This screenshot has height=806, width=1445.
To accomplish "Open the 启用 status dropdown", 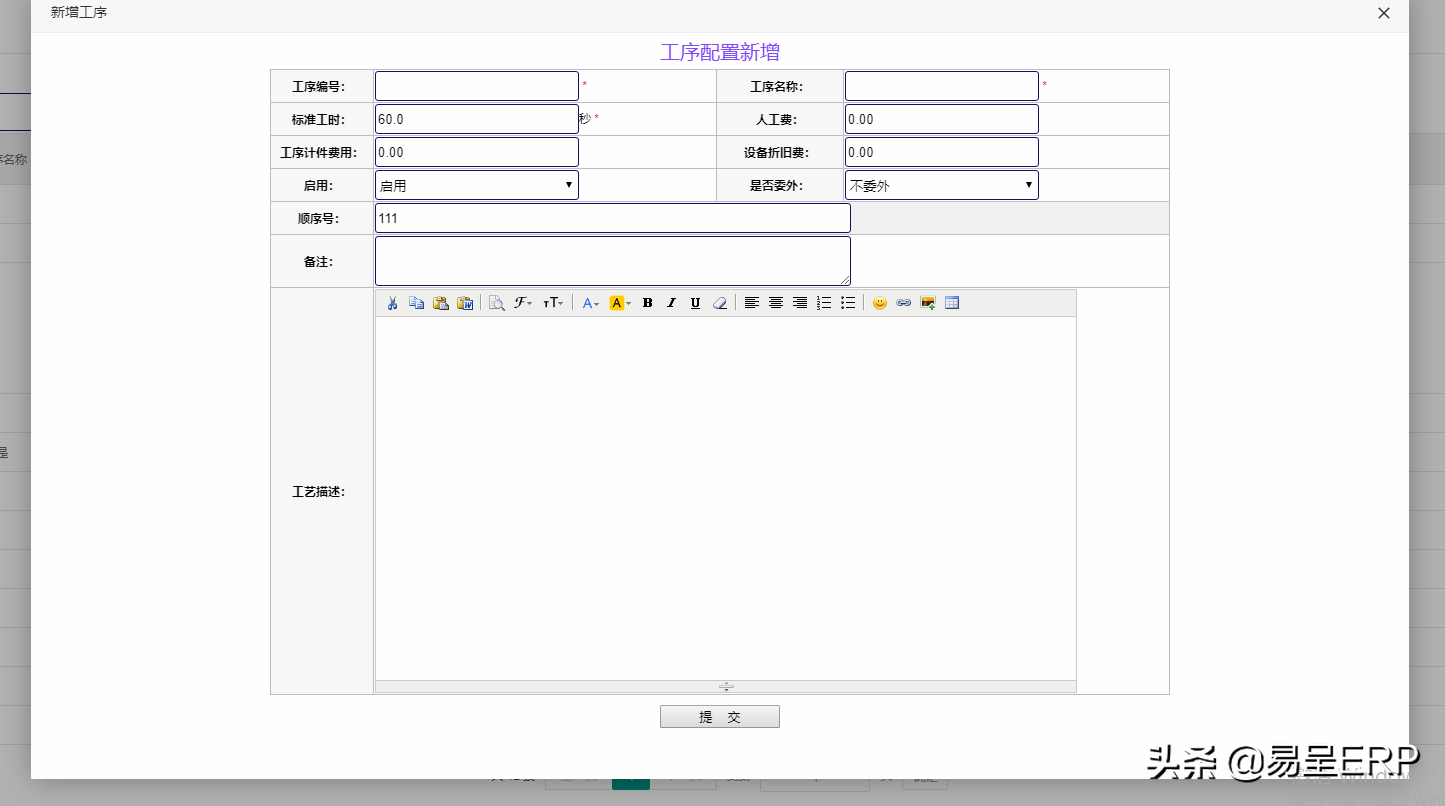I will (477, 185).
